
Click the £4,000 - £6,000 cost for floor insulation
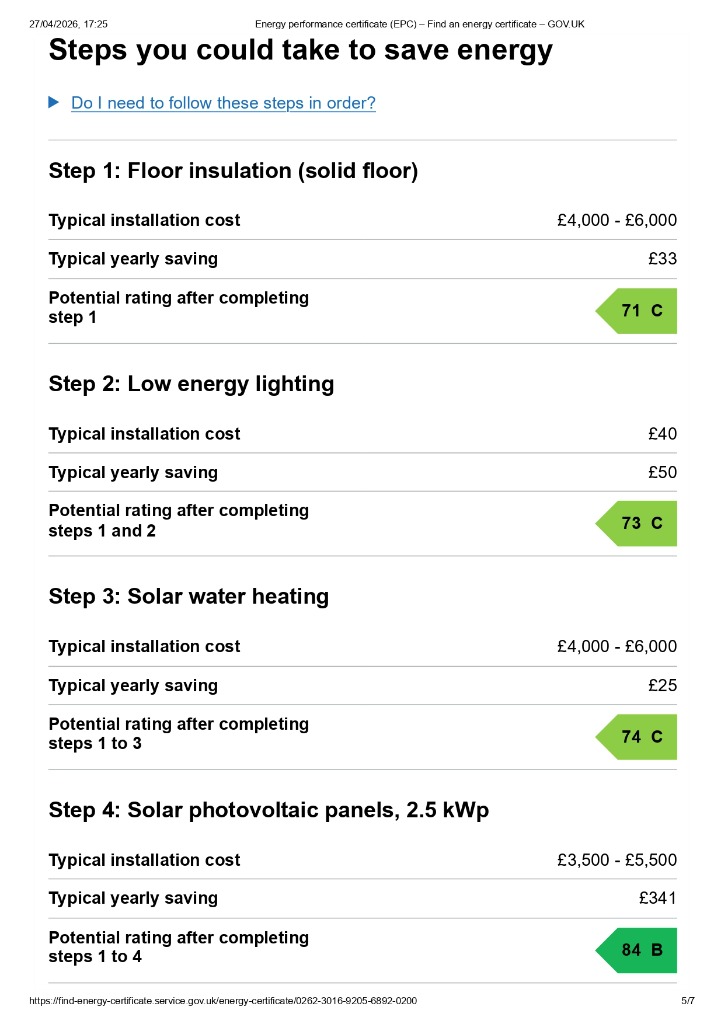617,220
